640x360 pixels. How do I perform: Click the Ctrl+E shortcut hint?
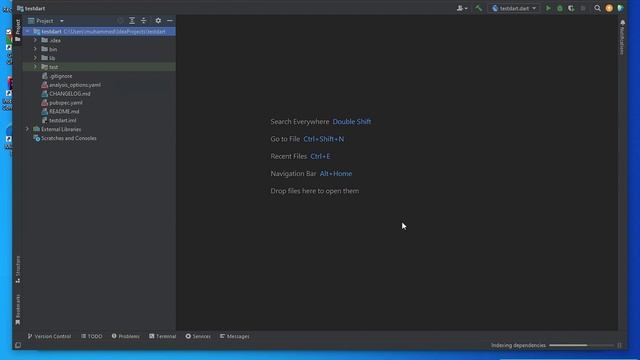(320, 156)
